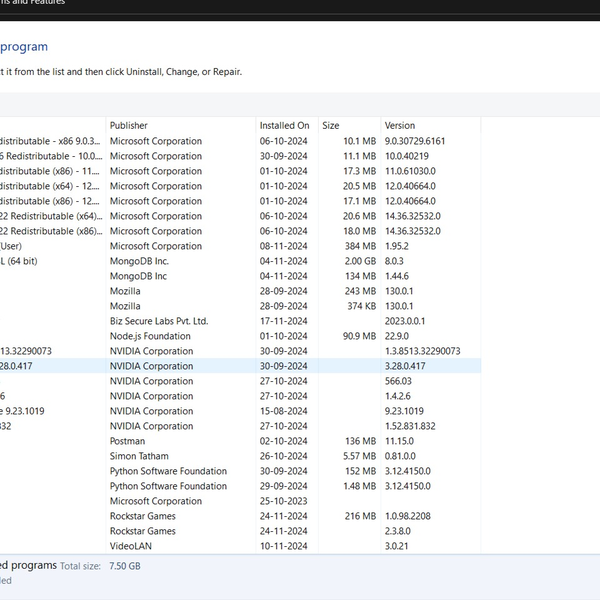This screenshot has width=600, height=600.
Task: Select the Biz Secure Labs Pvt. Ltd. row
Action: 158,321
